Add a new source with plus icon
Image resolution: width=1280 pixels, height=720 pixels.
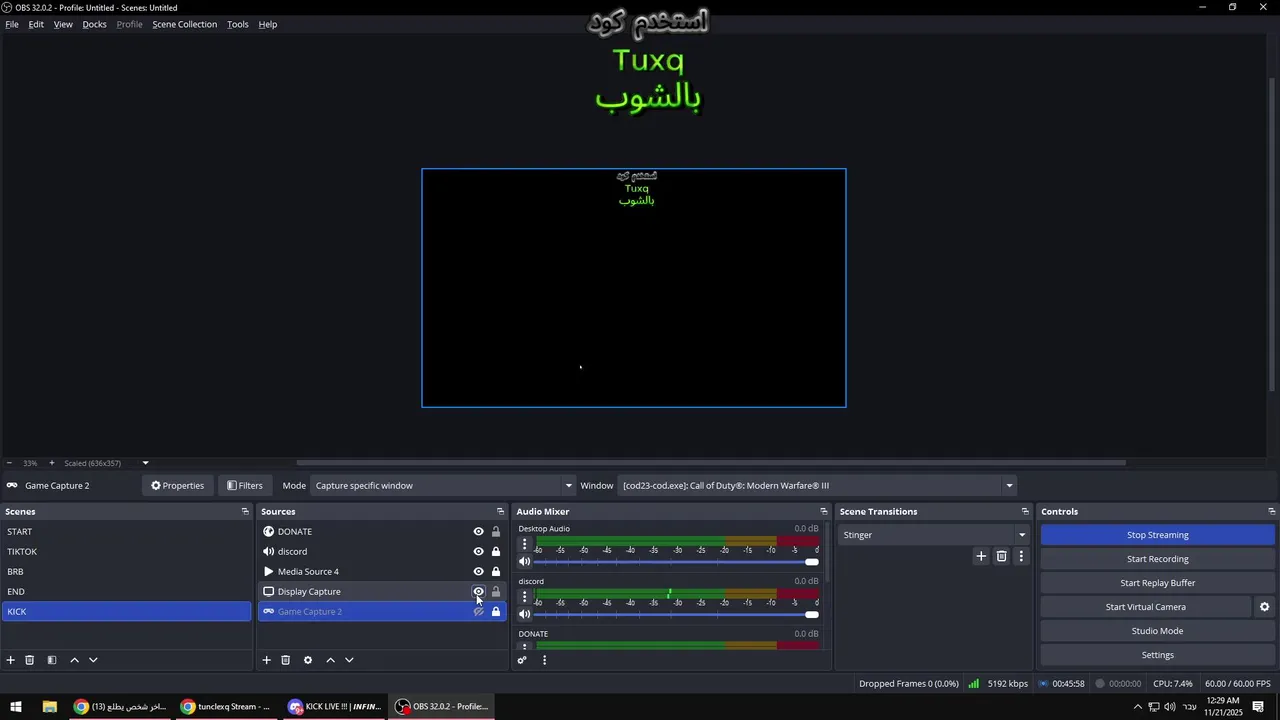[267, 660]
